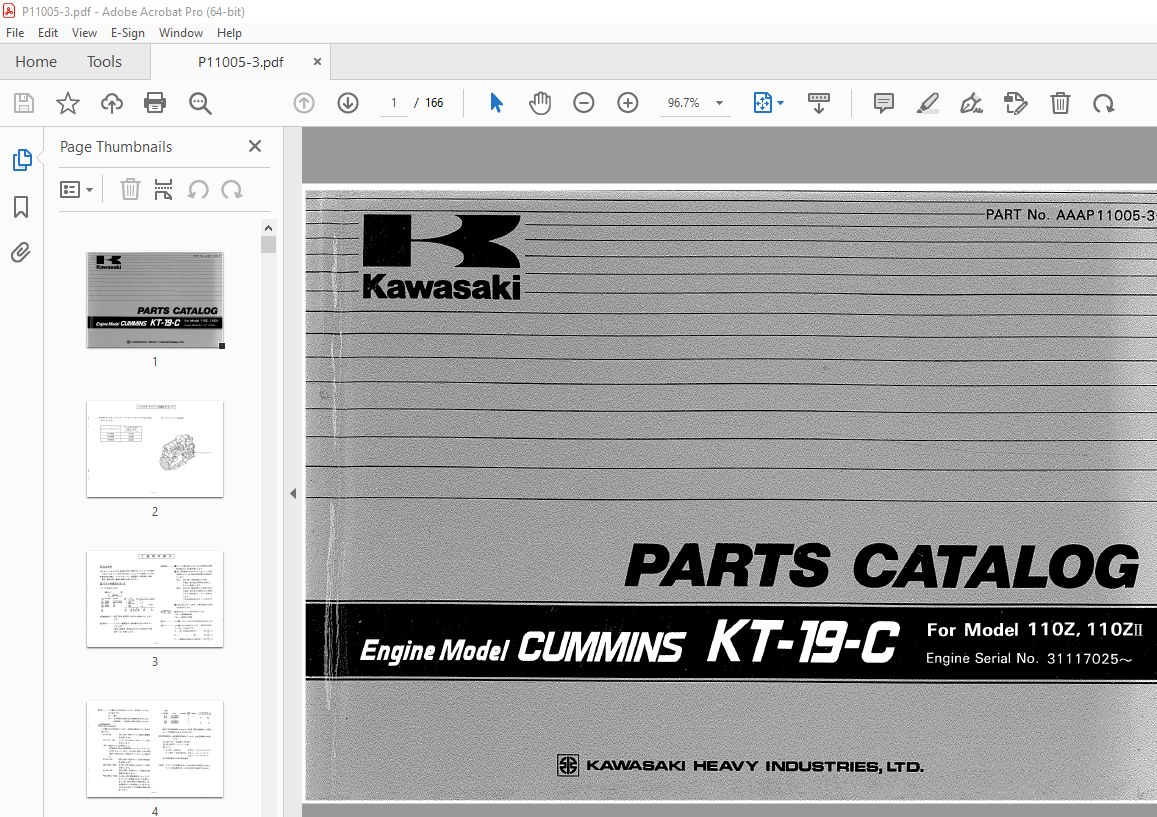Select the P11005-3.pdf document tab

tap(241, 62)
